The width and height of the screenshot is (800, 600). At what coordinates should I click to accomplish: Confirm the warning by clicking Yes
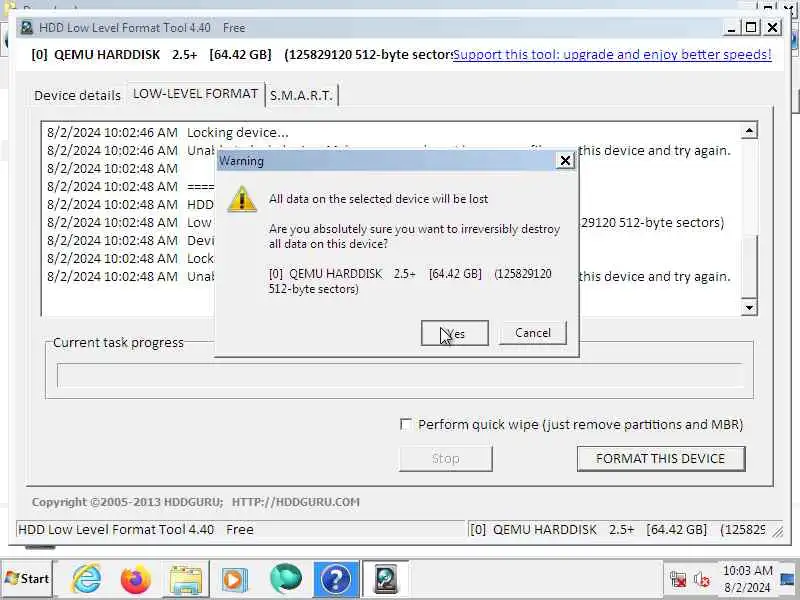click(455, 333)
